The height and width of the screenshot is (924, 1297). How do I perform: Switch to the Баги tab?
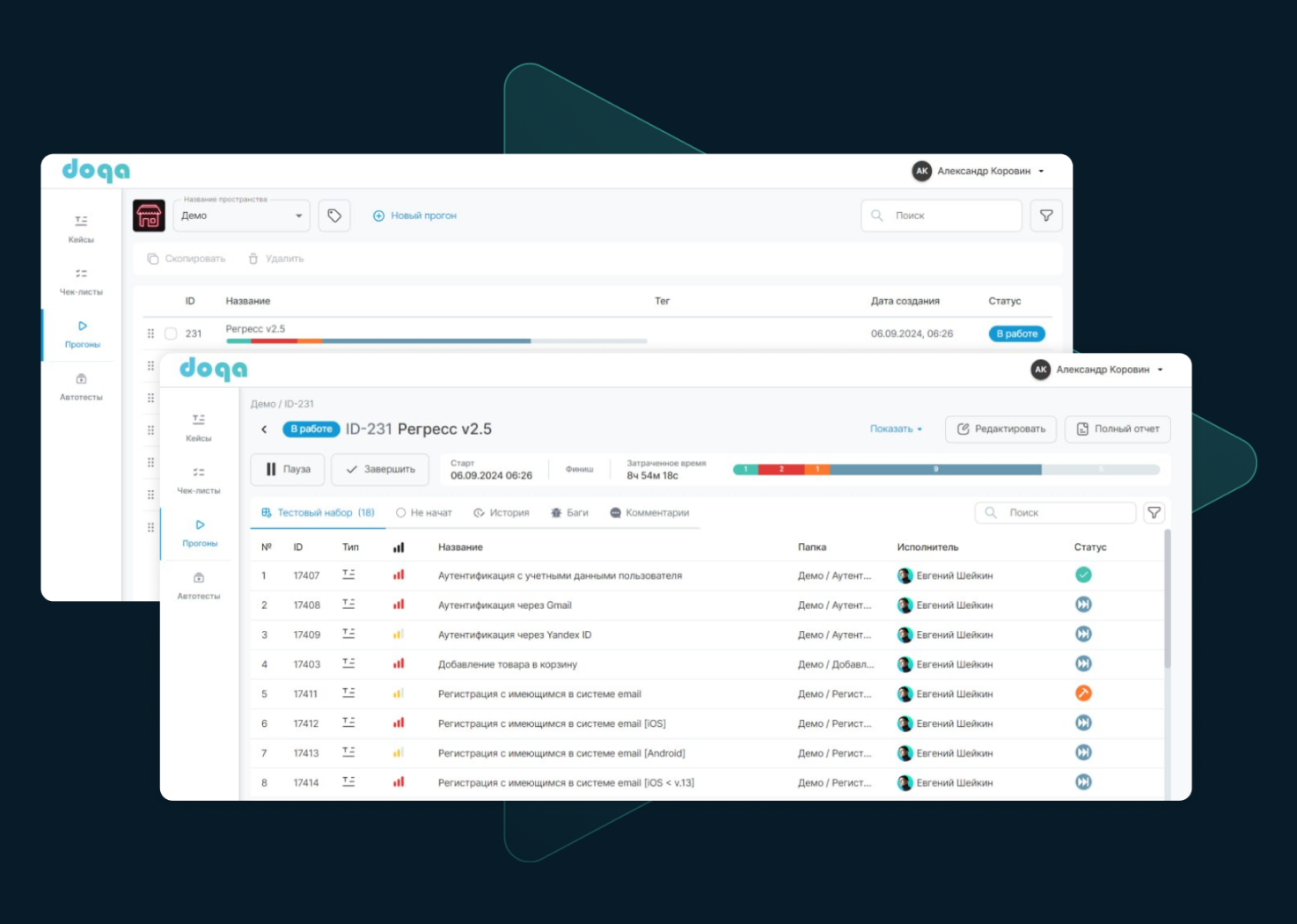click(x=569, y=513)
